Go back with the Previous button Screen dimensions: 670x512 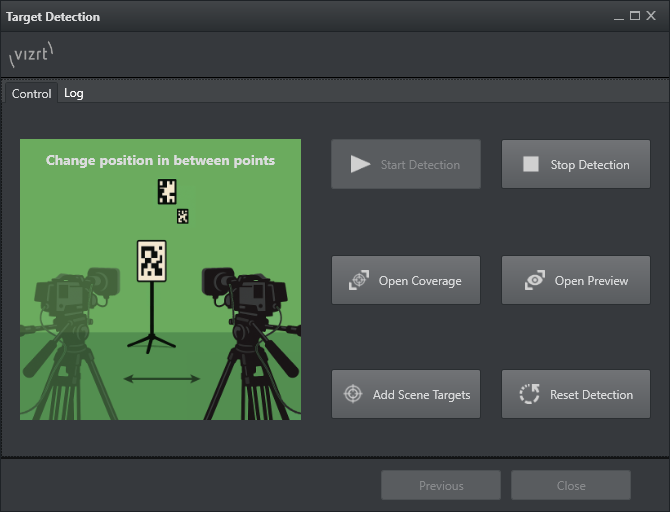coord(441,486)
